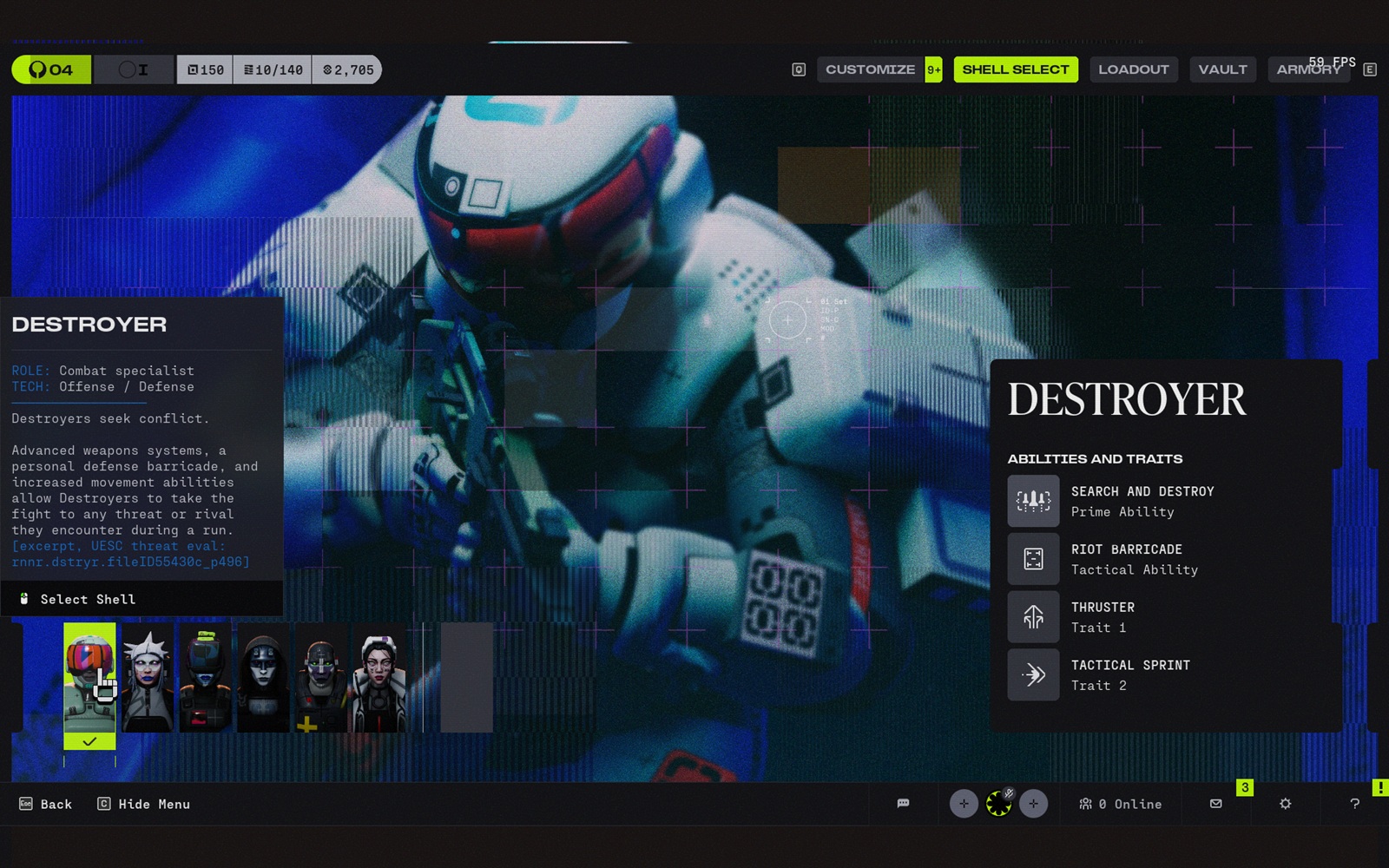Image resolution: width=1389 pixels, height=868 pixels.
Task: Select the spiky white-haired shell portrait
Action: tap(147, 678)
